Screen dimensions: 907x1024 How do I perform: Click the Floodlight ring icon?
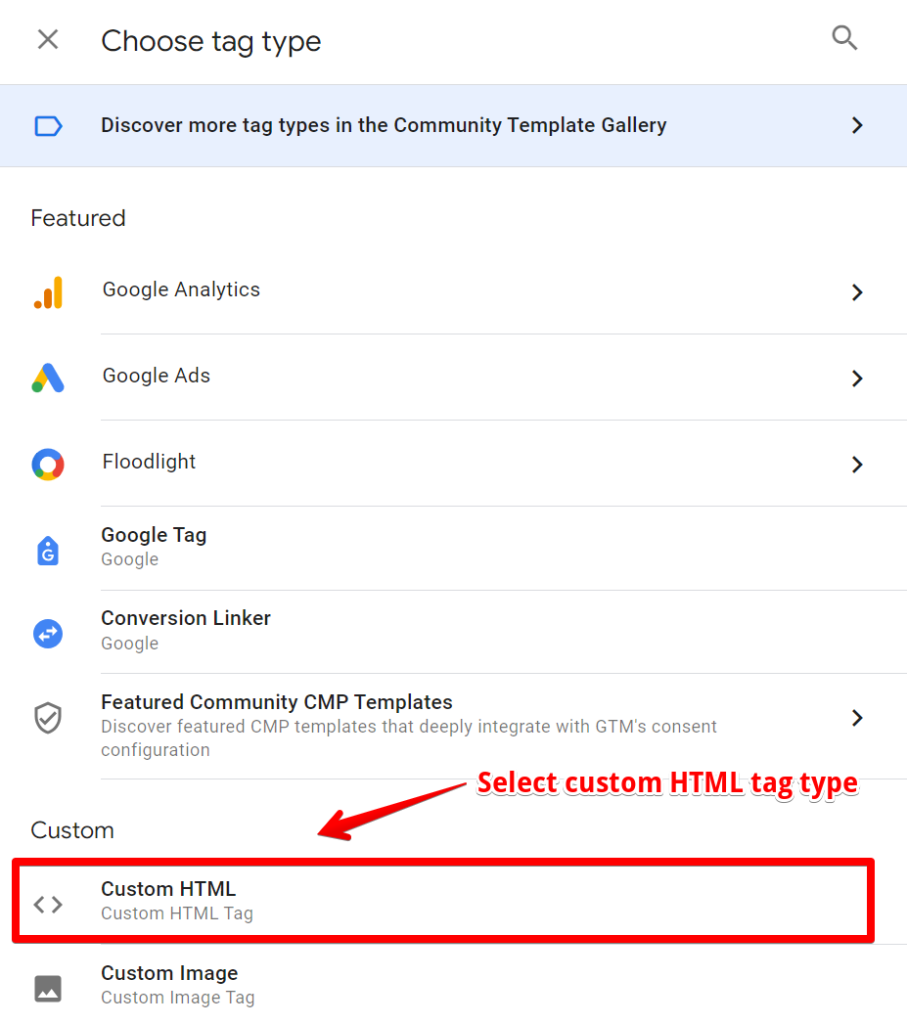[48, 464]
